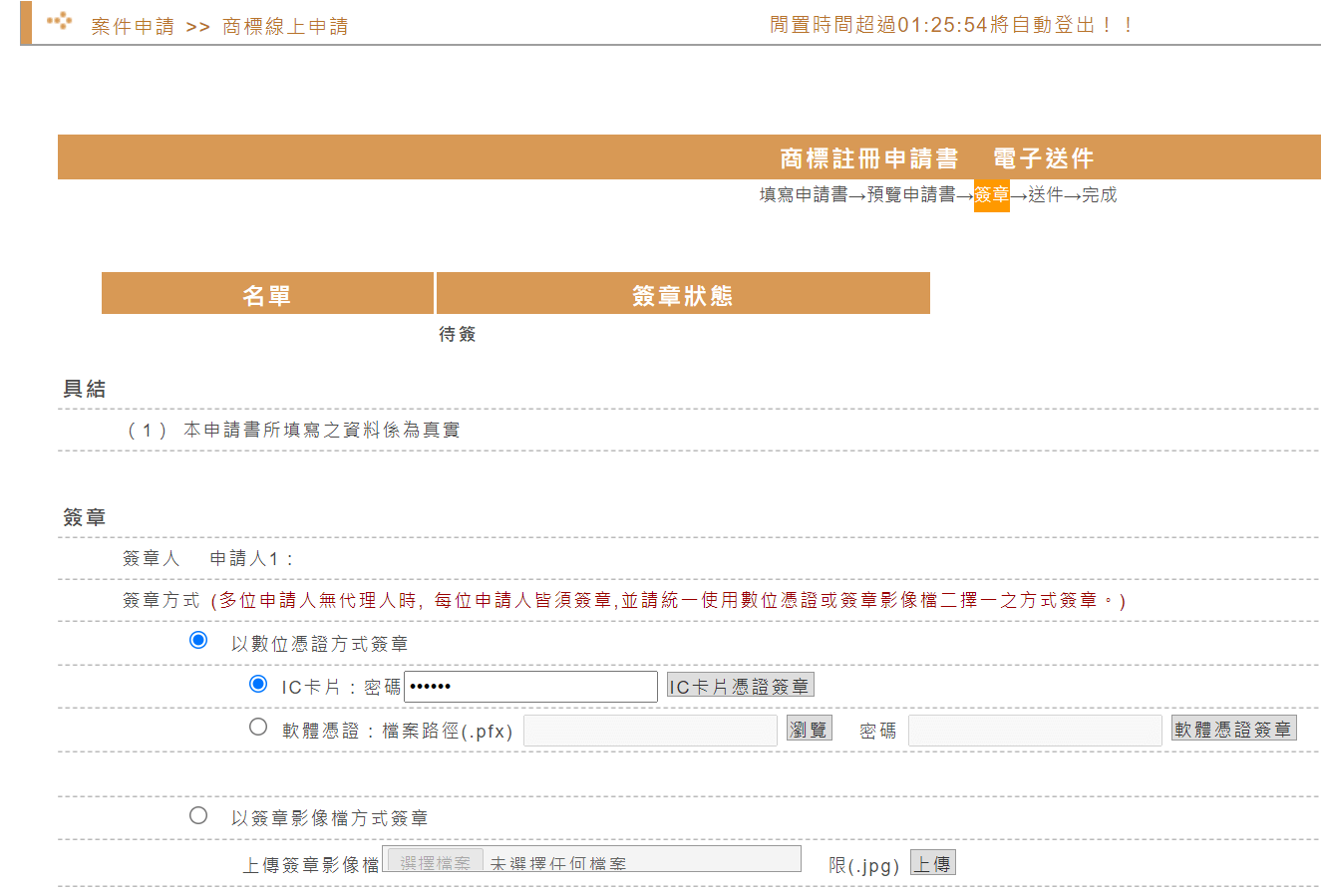This screenshot has width=1321, height=896.
Task: Click the 軟體憑證 密碼 input field
Action: [1035, 730]
